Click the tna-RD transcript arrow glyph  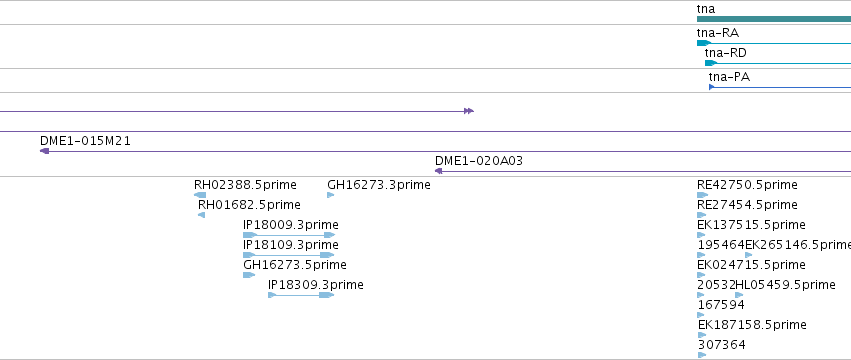coord(711,63)
